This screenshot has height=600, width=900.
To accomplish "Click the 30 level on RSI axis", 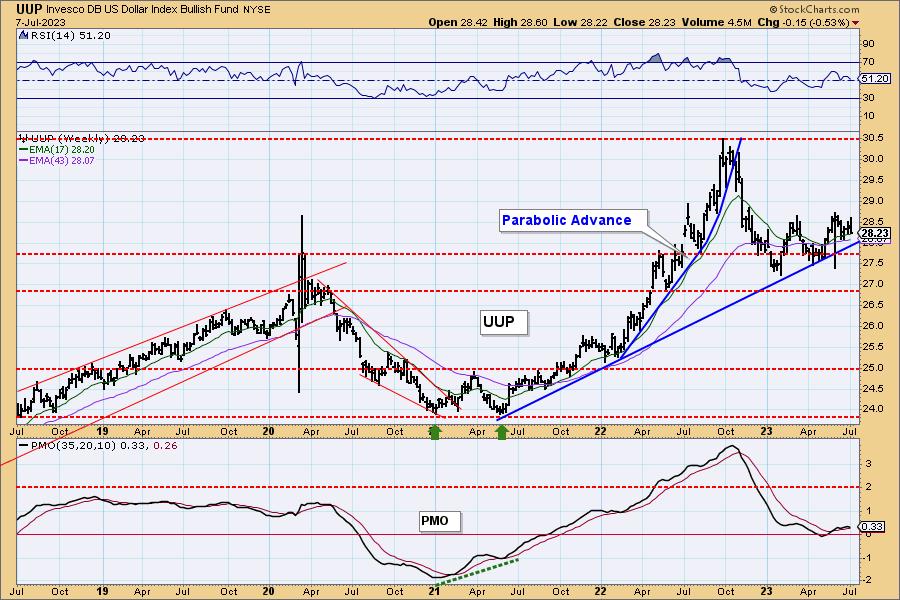I will [868, 98].
